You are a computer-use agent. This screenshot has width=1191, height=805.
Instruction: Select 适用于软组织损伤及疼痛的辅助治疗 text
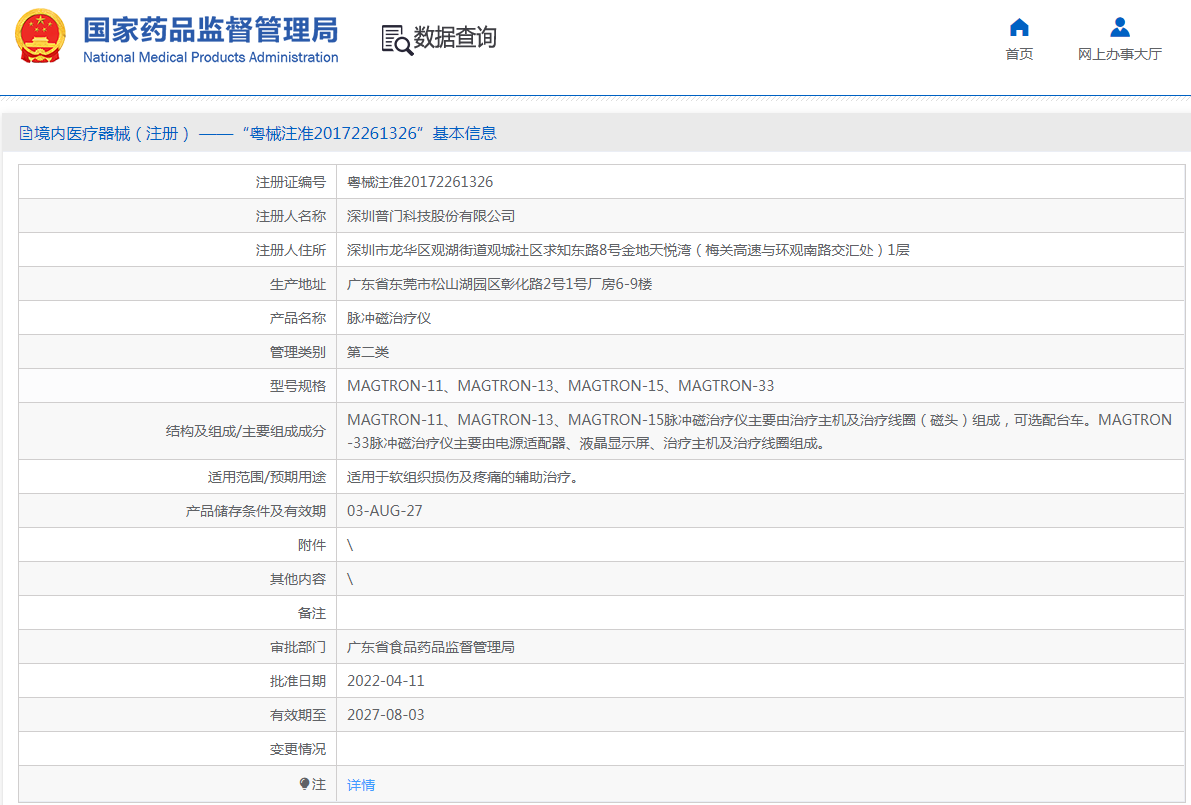click(463, 477)
